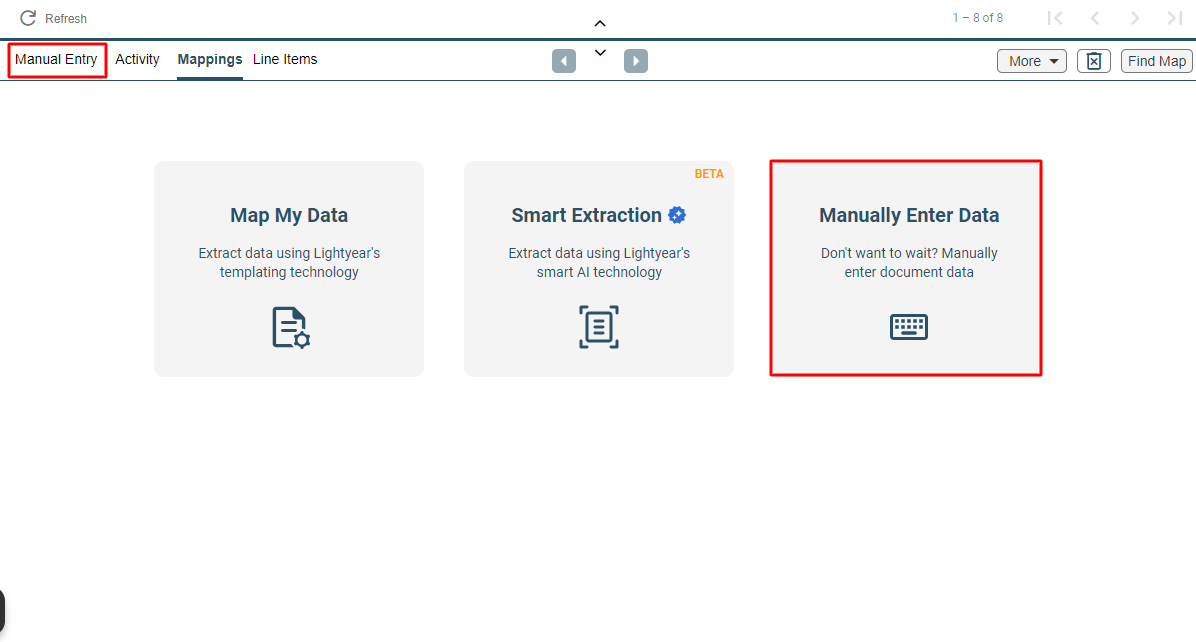Click the keyboard icon

pyautogui.click(x=908, y=327)
